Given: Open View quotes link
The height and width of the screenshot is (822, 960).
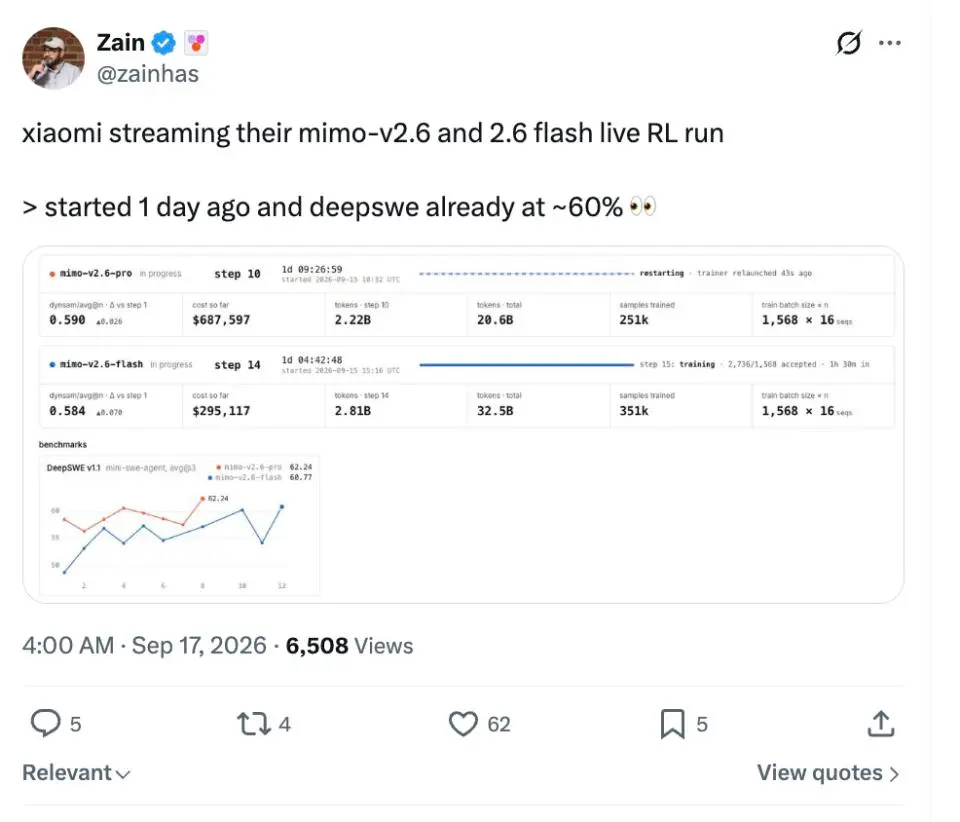Looking at the screenshot, I should pyautogui.click(x=828, y=772).
